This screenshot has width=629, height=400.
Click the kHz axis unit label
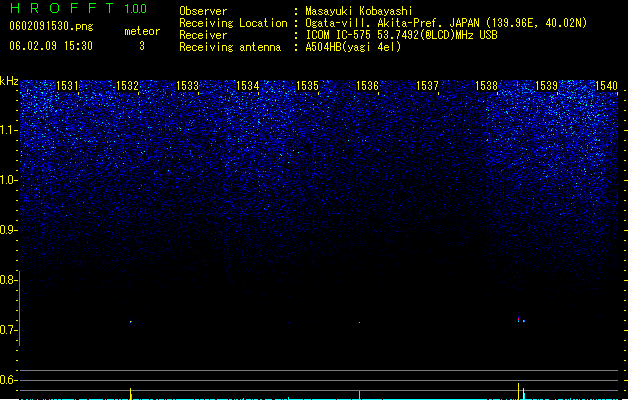point(9,81)
